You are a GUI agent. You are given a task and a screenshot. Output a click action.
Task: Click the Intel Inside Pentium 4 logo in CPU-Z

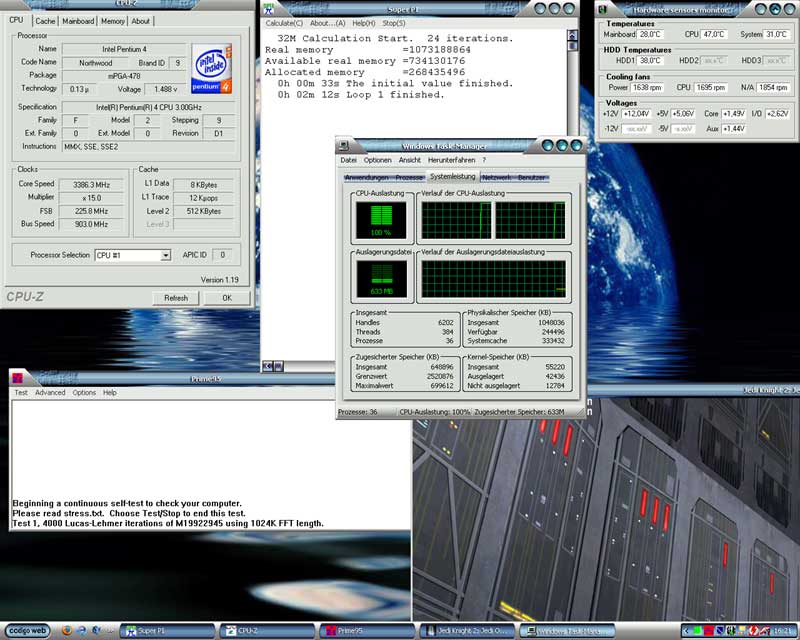pos(211,68)
